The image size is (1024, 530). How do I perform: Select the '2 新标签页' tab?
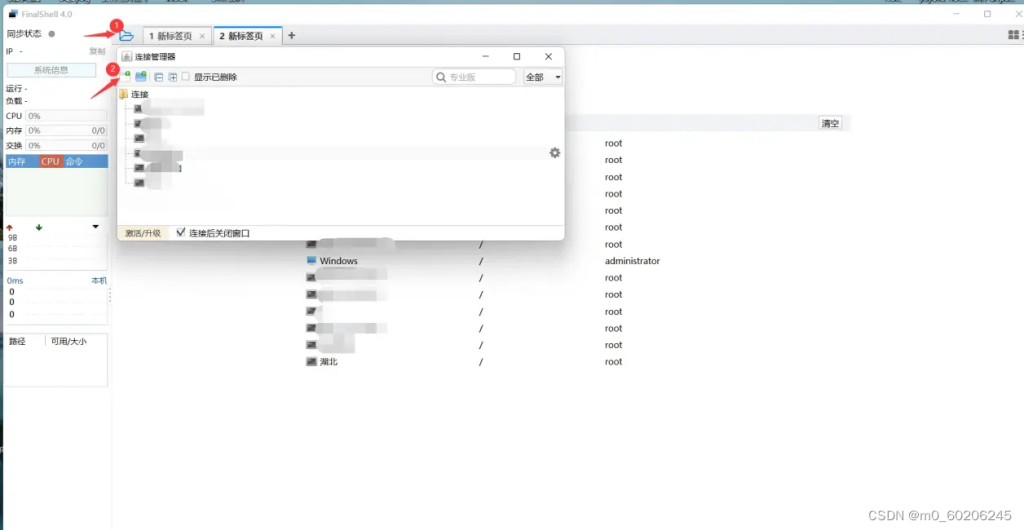241,36
